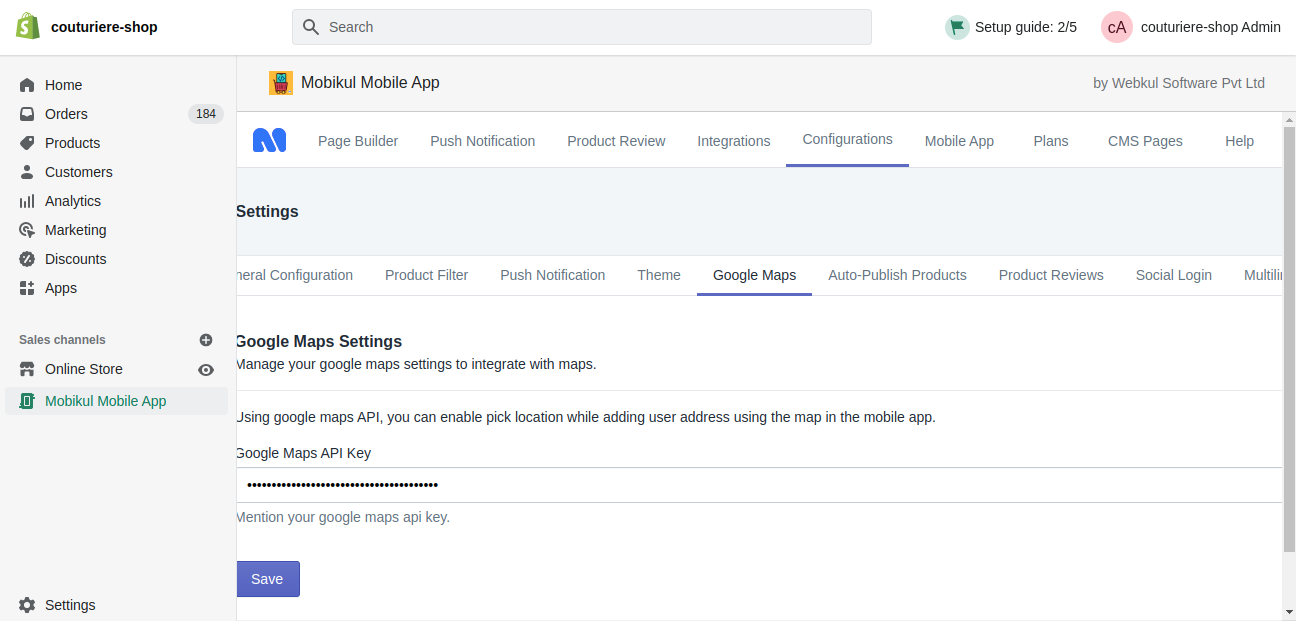This screenshot has height=621, width=1296.
Task: Click the couturiere-shop store name
Action: tap(104, 27)
